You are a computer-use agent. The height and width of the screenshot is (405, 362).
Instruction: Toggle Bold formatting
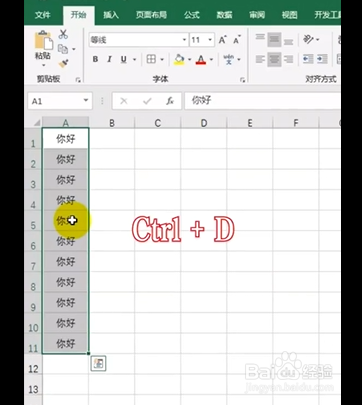[x=95, y=59]
